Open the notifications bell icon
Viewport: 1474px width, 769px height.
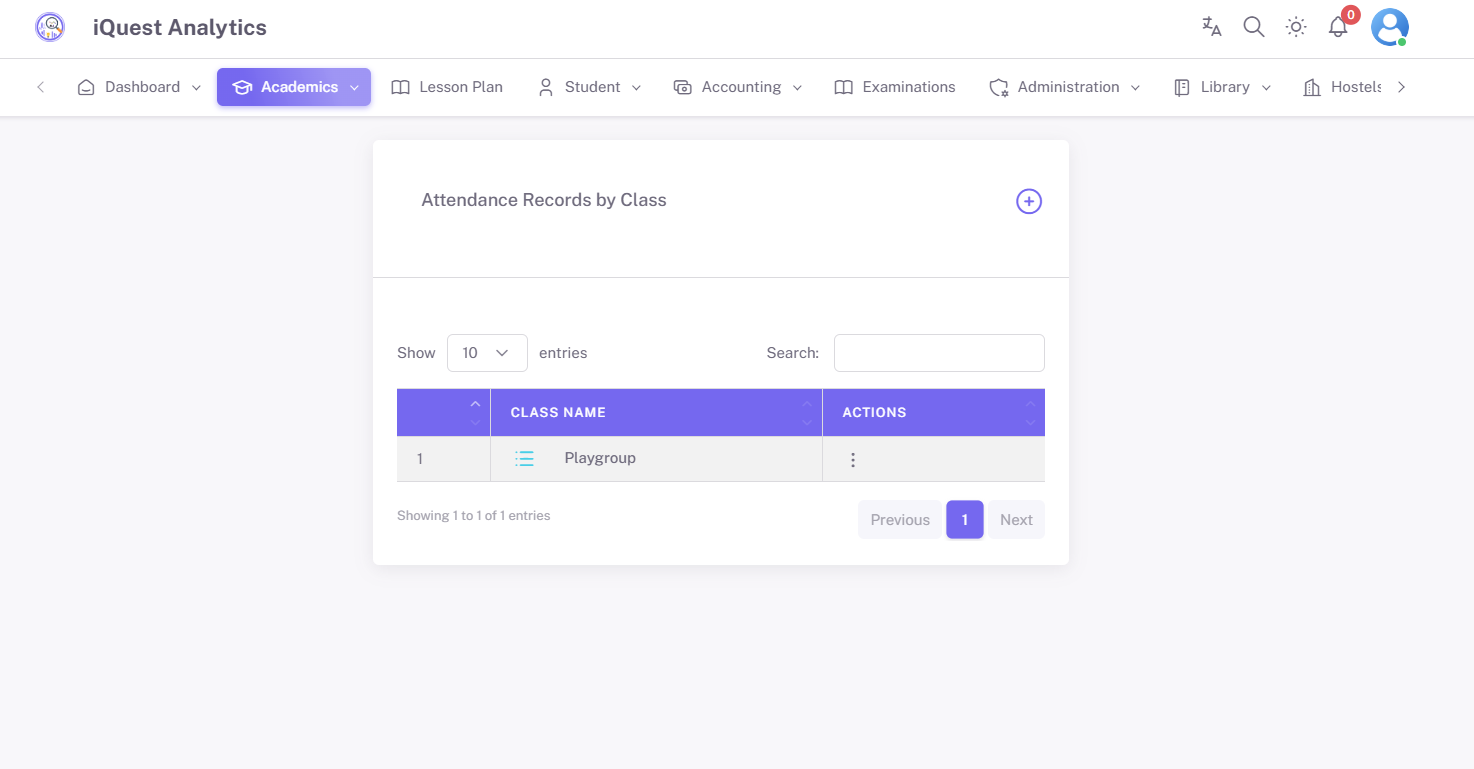tap(1338, 27)
